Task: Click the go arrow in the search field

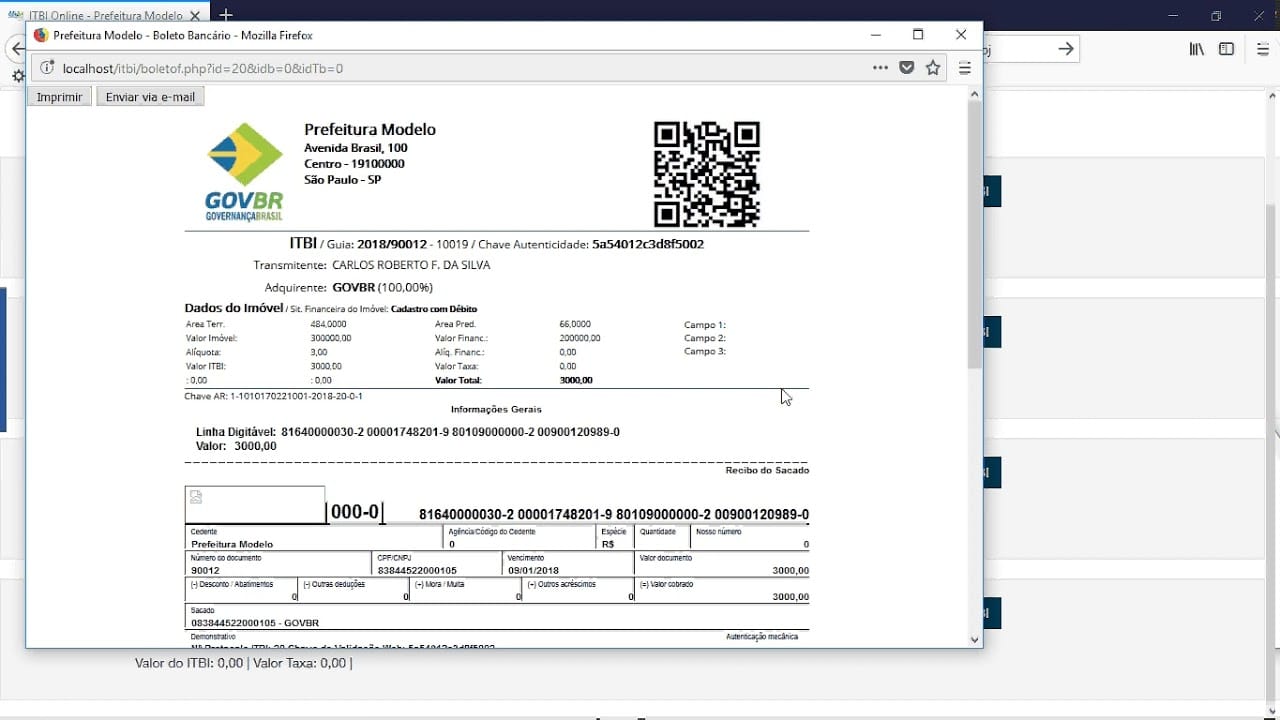Action: tap(1065, 48)
